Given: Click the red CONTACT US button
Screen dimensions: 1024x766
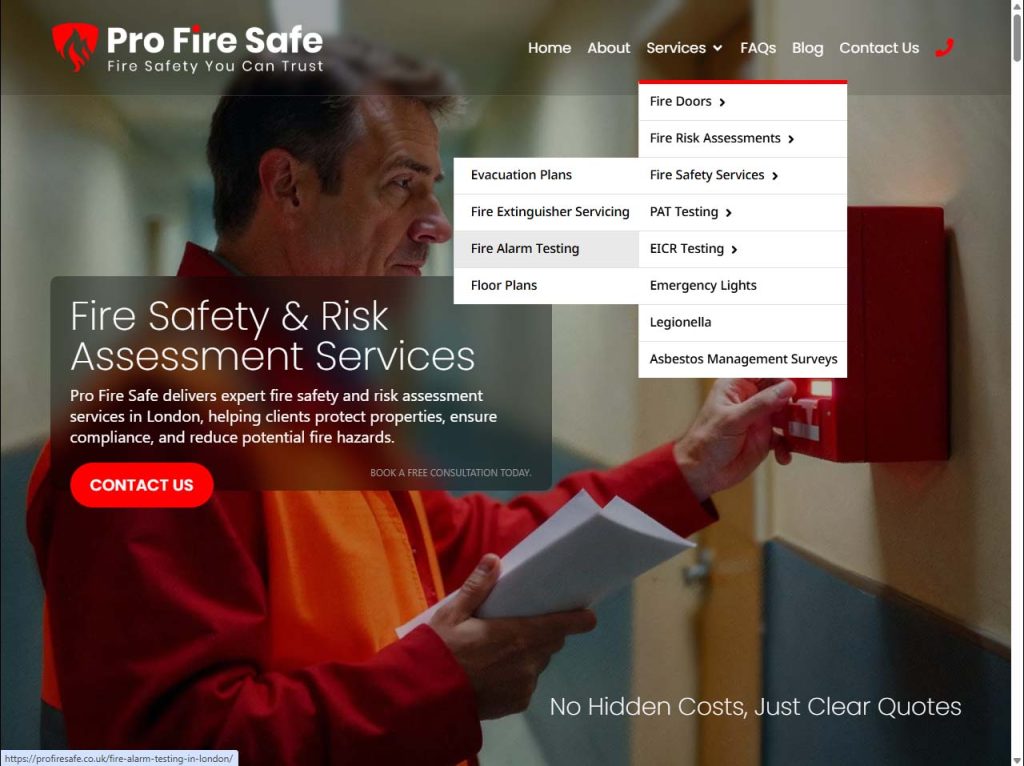Looking at the screenshot, I should 142,485.
